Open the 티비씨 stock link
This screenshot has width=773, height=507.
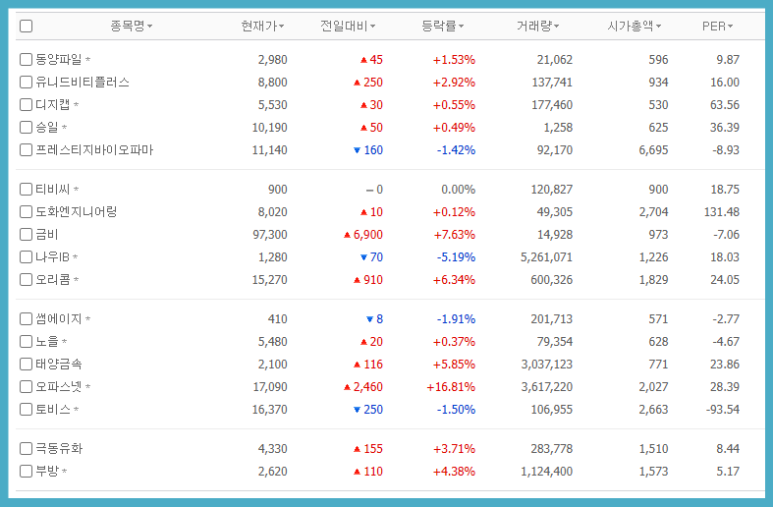53,189
